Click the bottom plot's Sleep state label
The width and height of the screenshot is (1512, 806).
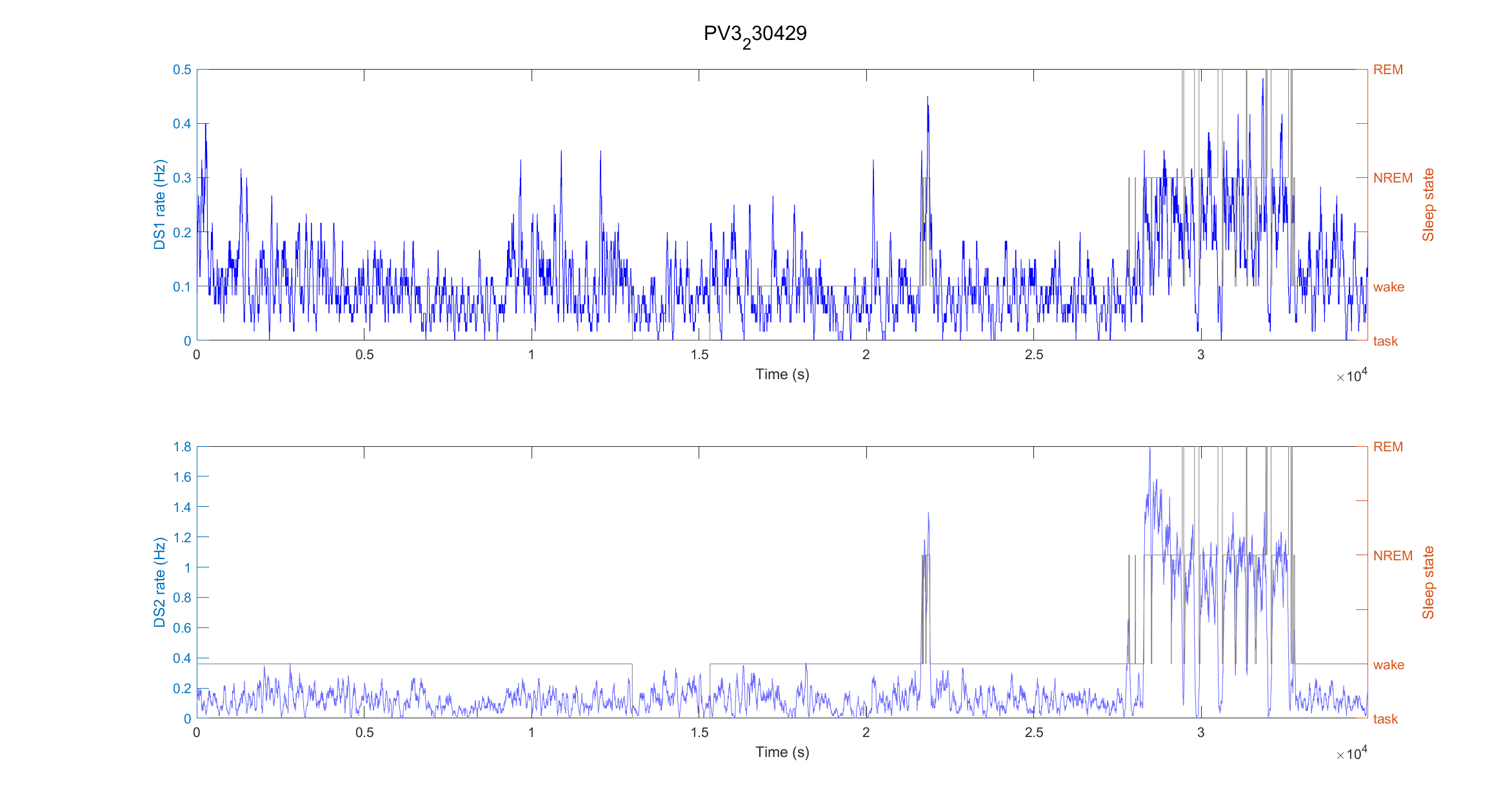[x=1428, y=583]
